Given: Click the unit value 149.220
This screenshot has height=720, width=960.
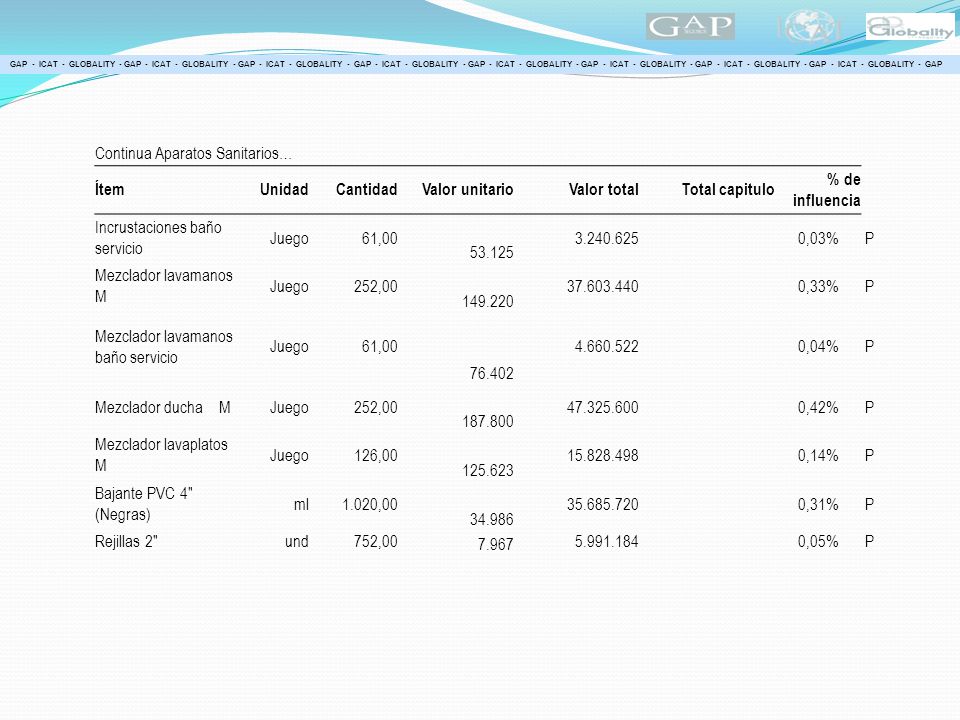Looking at the screenshot, I should click(x=488, y=302).
